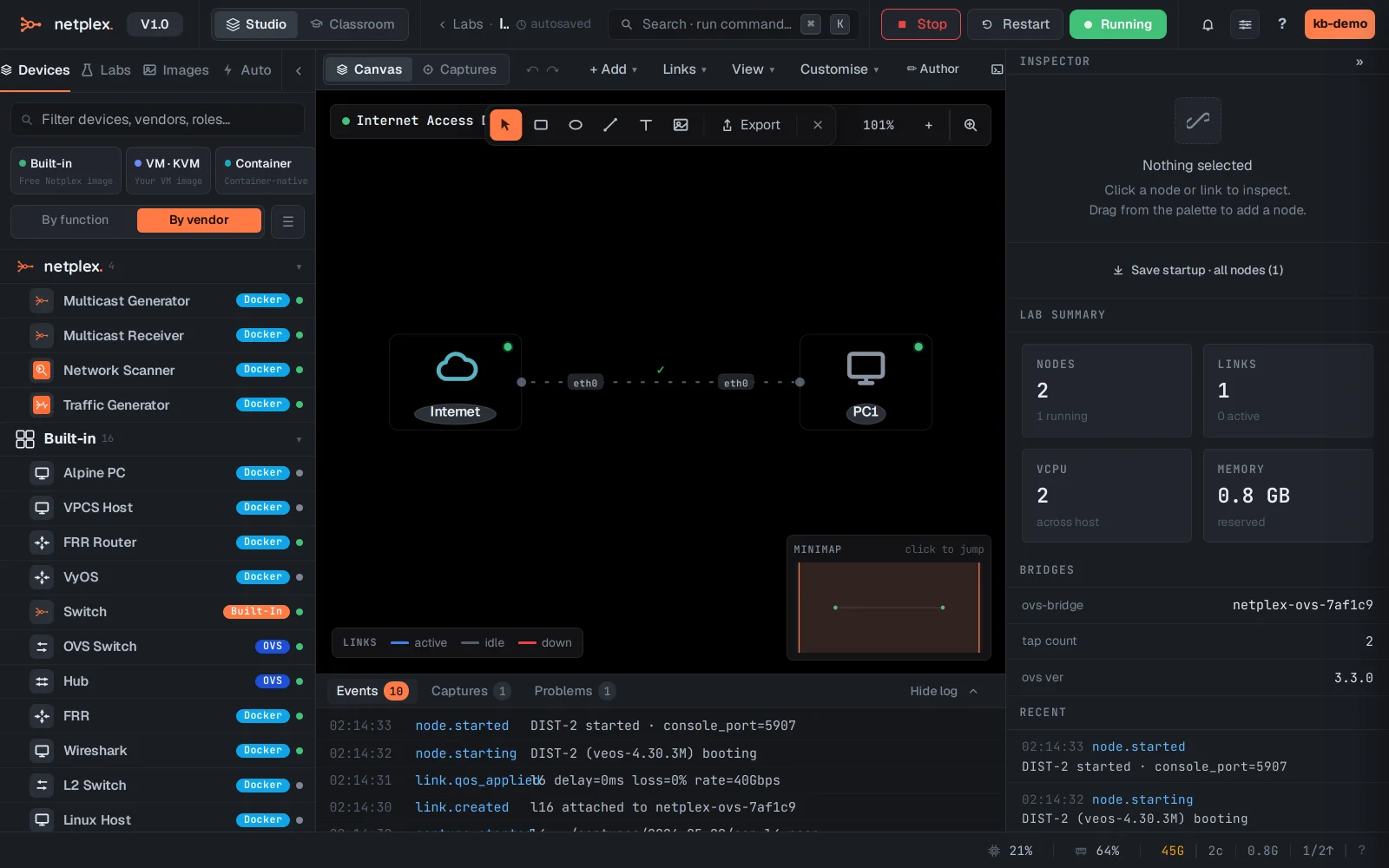Image resolution: width=1389 pixels, height=868 pixels.
Task: Open the Images tab
Action: [176, 70]
